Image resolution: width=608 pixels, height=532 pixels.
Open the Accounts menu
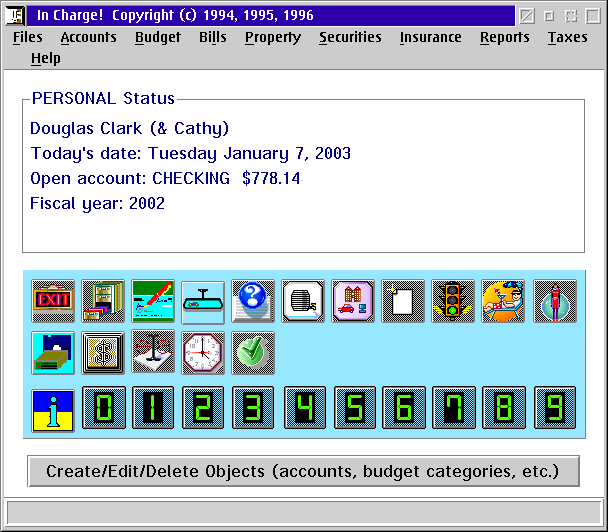[88, 37]
